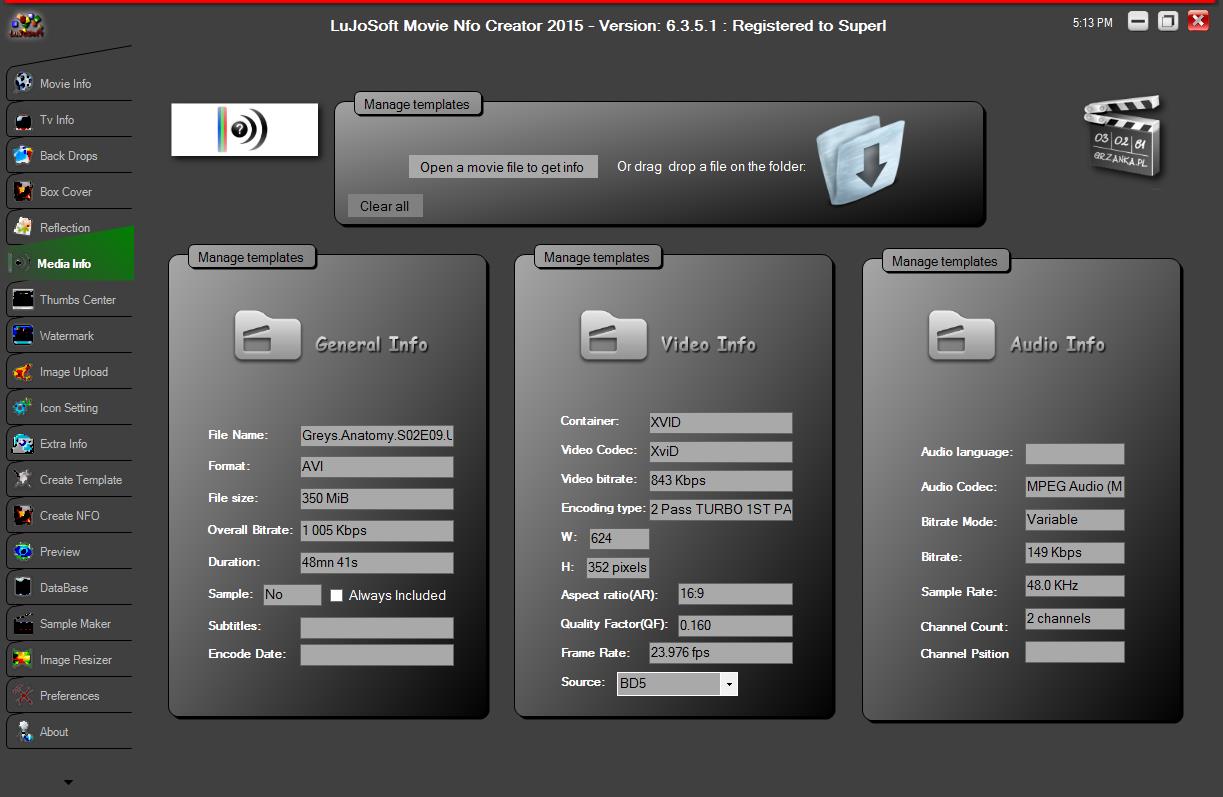
Task: Click Manage templates on General Info panel
Action: (251, 257)
